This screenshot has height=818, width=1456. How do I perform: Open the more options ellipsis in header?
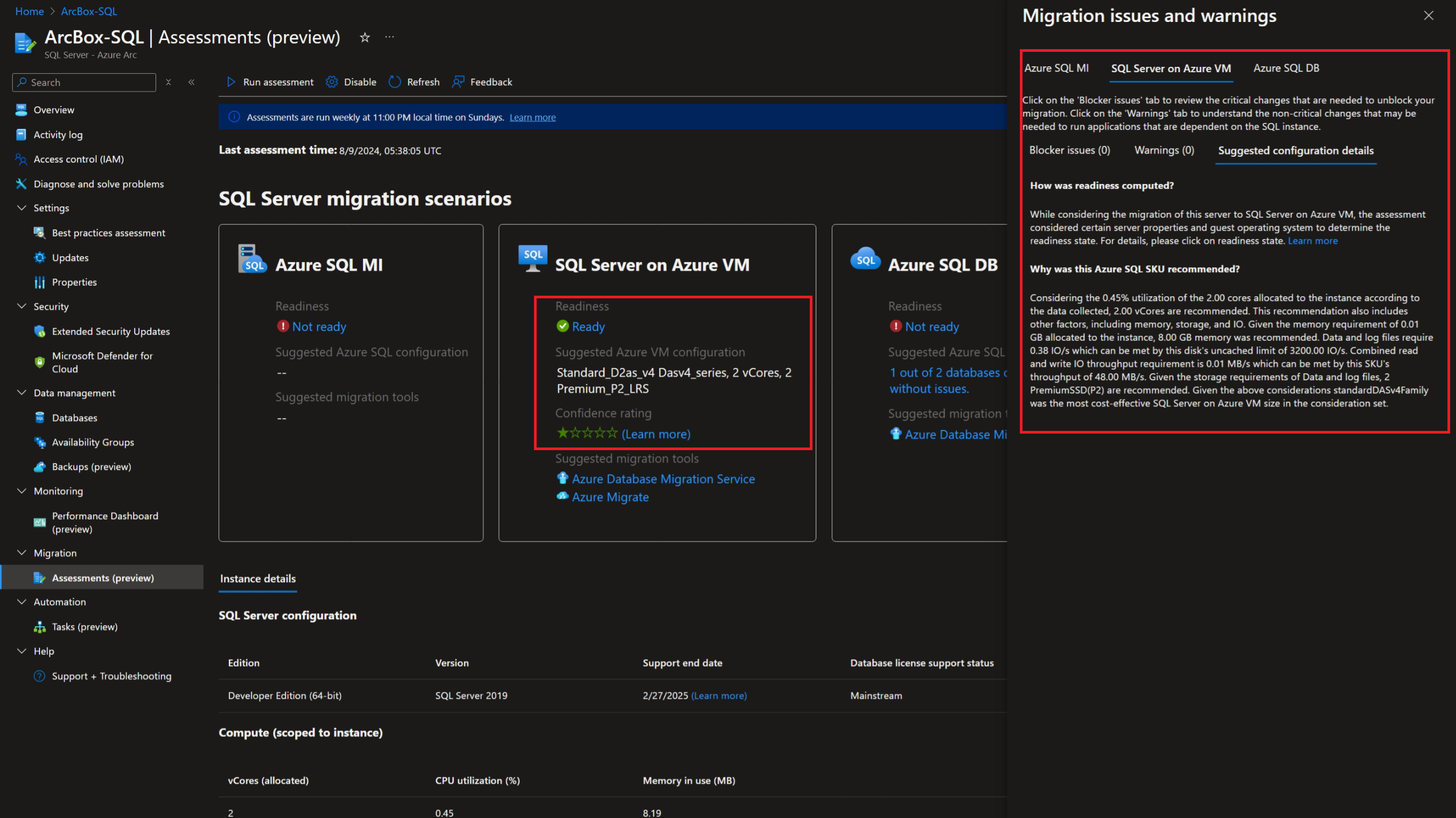[390, 37]
